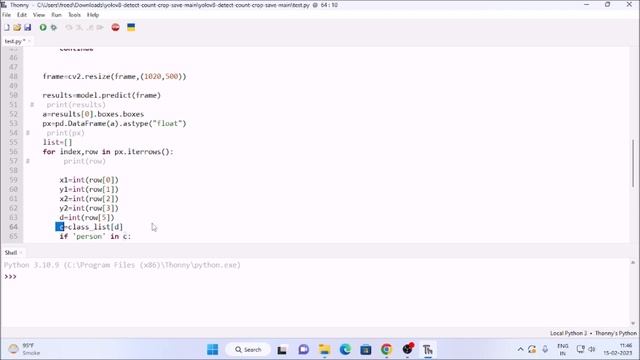Image resolution: width=640 pixels, height=360 pixels.
Task: Open a file with the folder icon
Action: [x=17, y=27]
